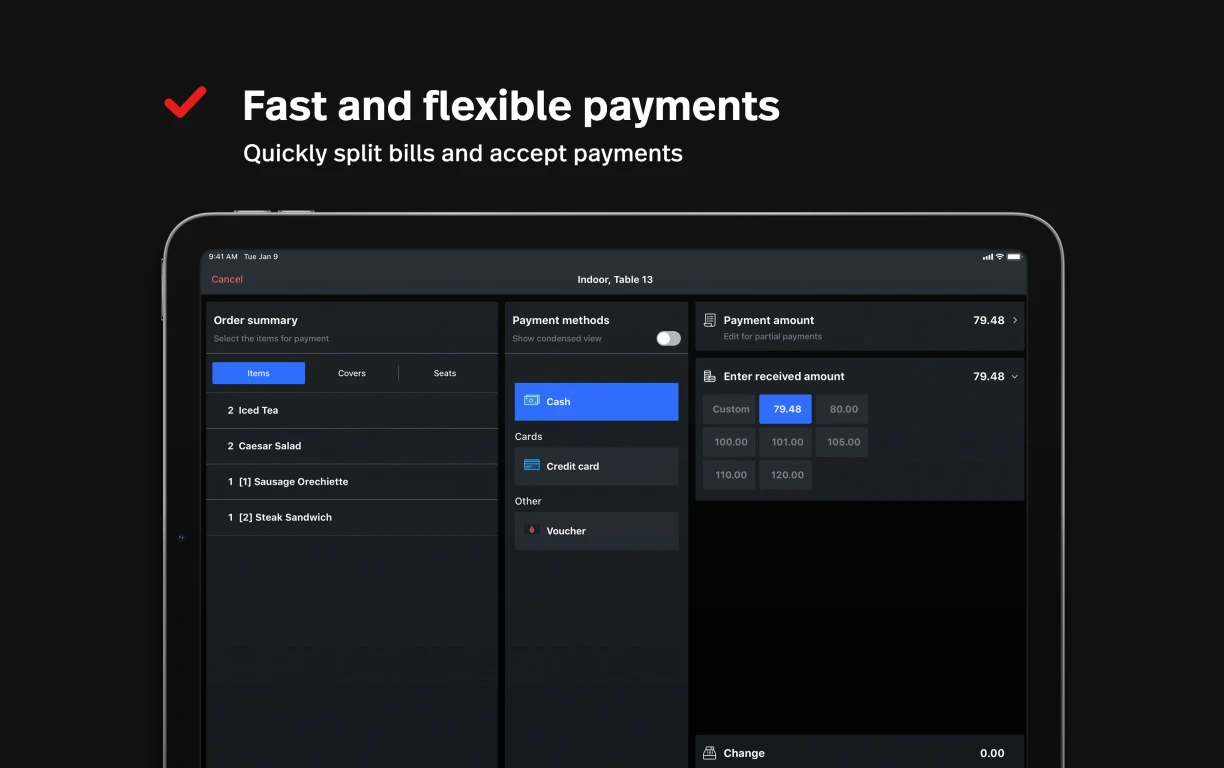Image resolution: width=1224 pixels, height=768 pixels.
Task: Cancel the payment screen
Action: [x=227, y=279]
